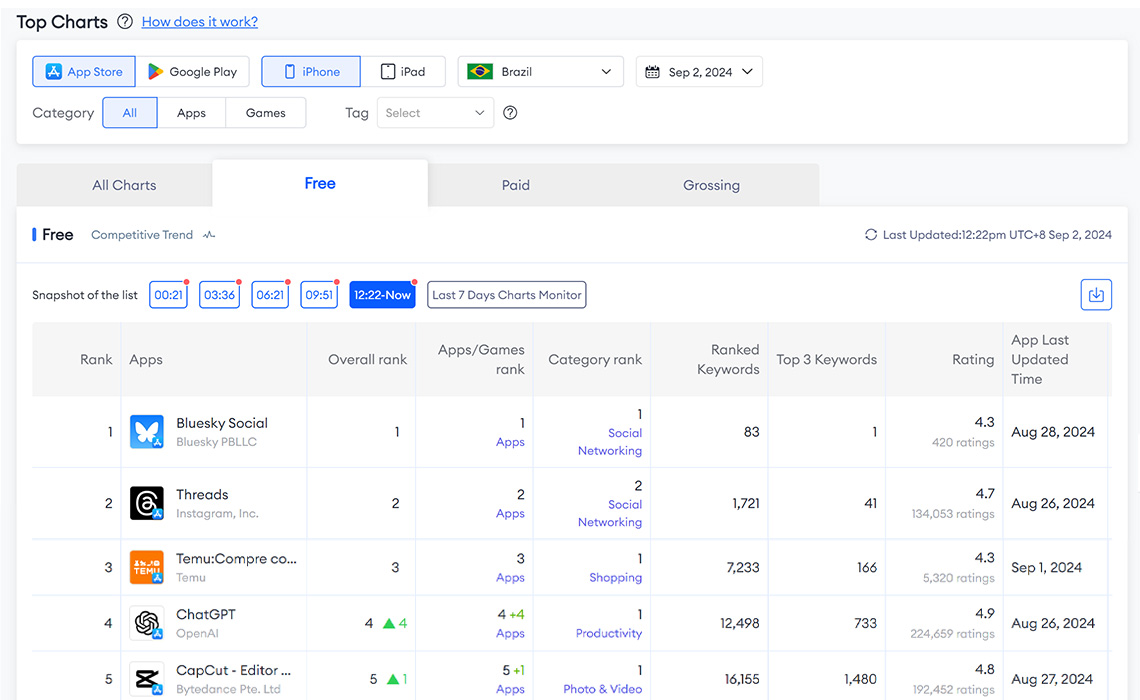Open the Bluesky Social app name
This screenshot has width=1140, height=700.
(x=222, y=423)
